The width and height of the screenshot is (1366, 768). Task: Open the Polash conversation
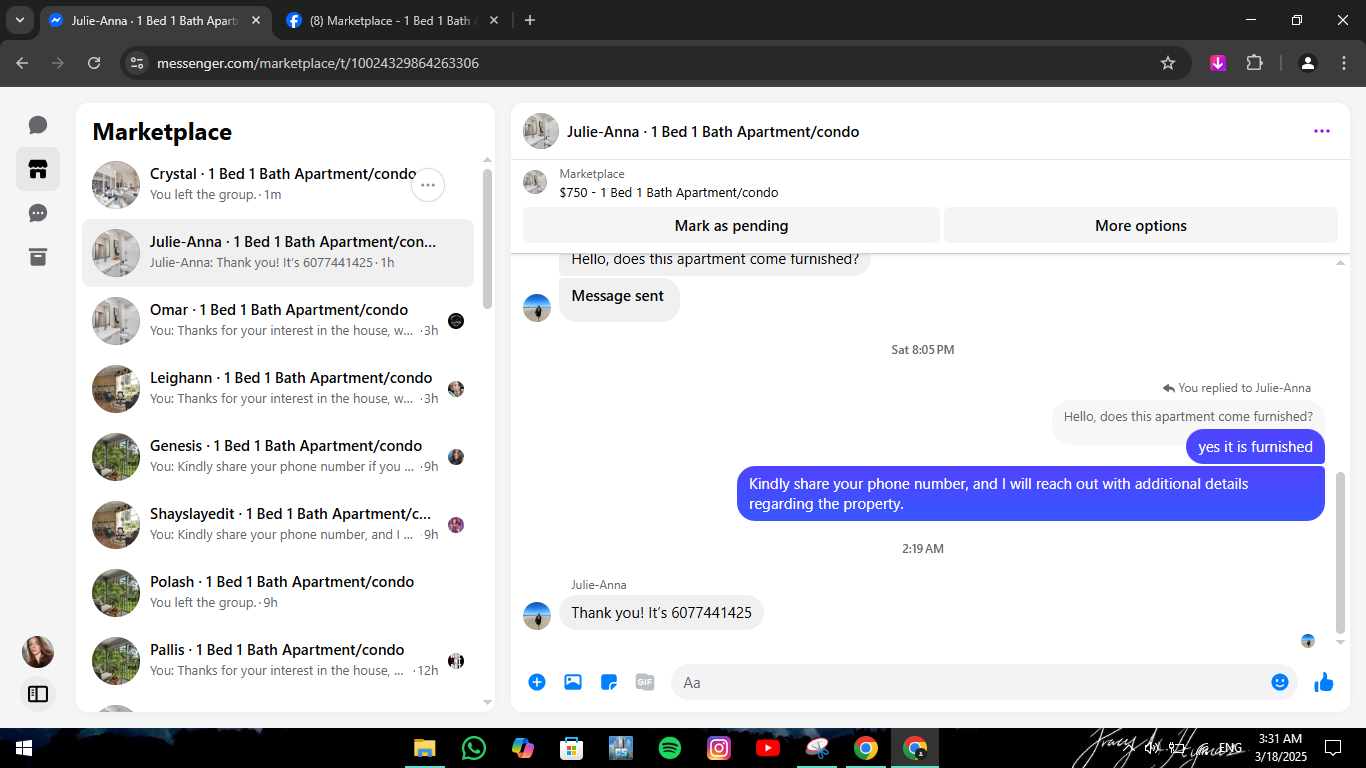(x=278, y=593)
